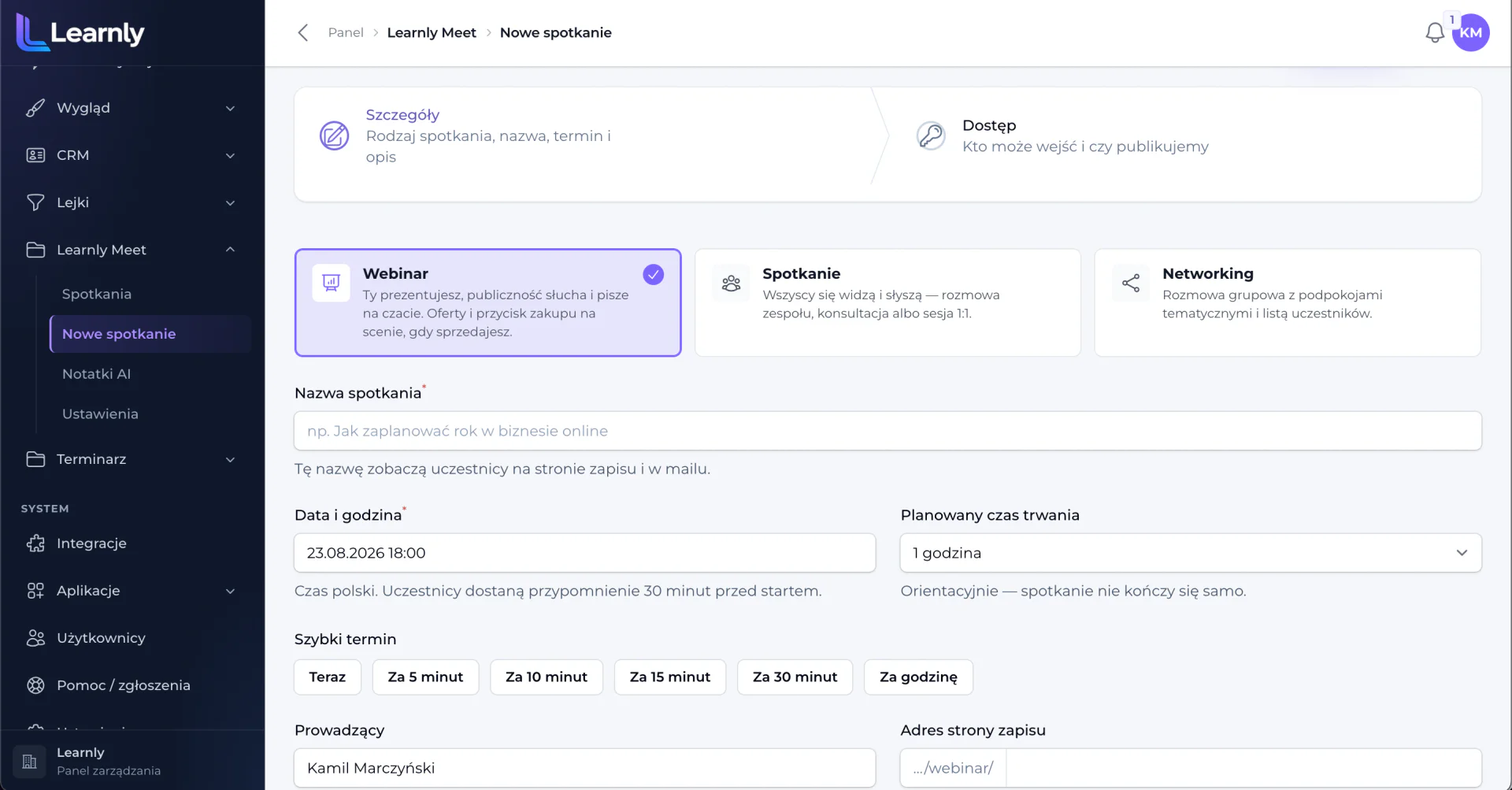
Task: Collapse the Learnly Meet menu chevron
Action: click(x=231, y=250)
